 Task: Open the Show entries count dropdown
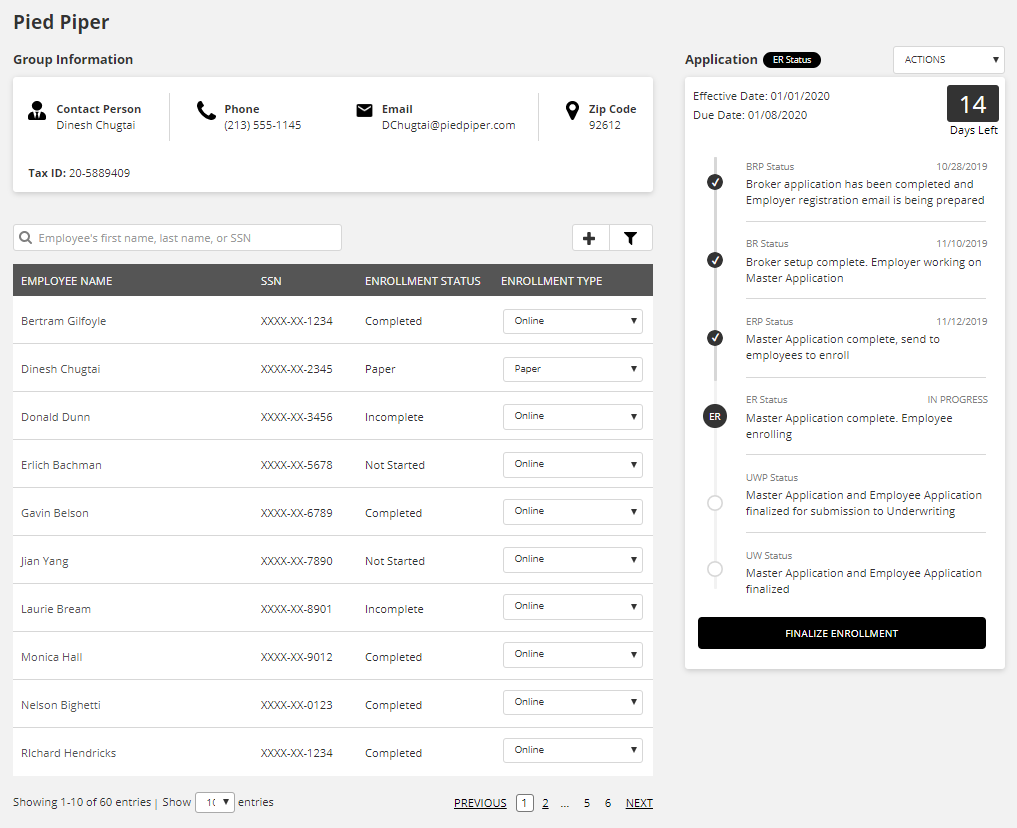(215, 802)
